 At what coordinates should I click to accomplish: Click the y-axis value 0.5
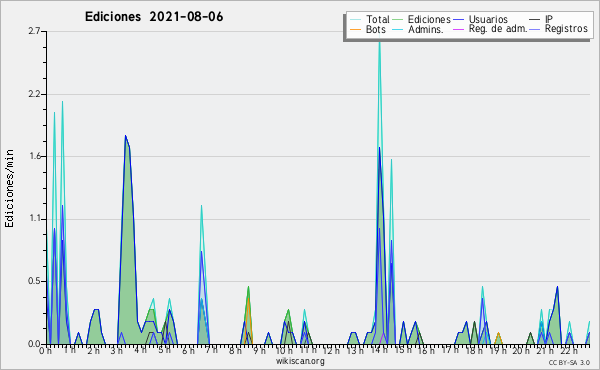tap(34, 281)
